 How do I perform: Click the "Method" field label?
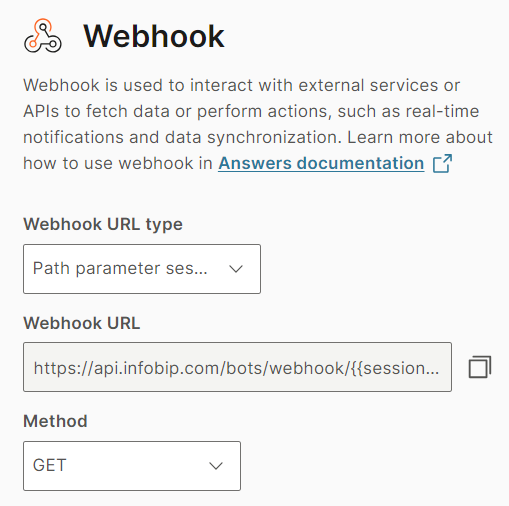(x=55, y=421)
